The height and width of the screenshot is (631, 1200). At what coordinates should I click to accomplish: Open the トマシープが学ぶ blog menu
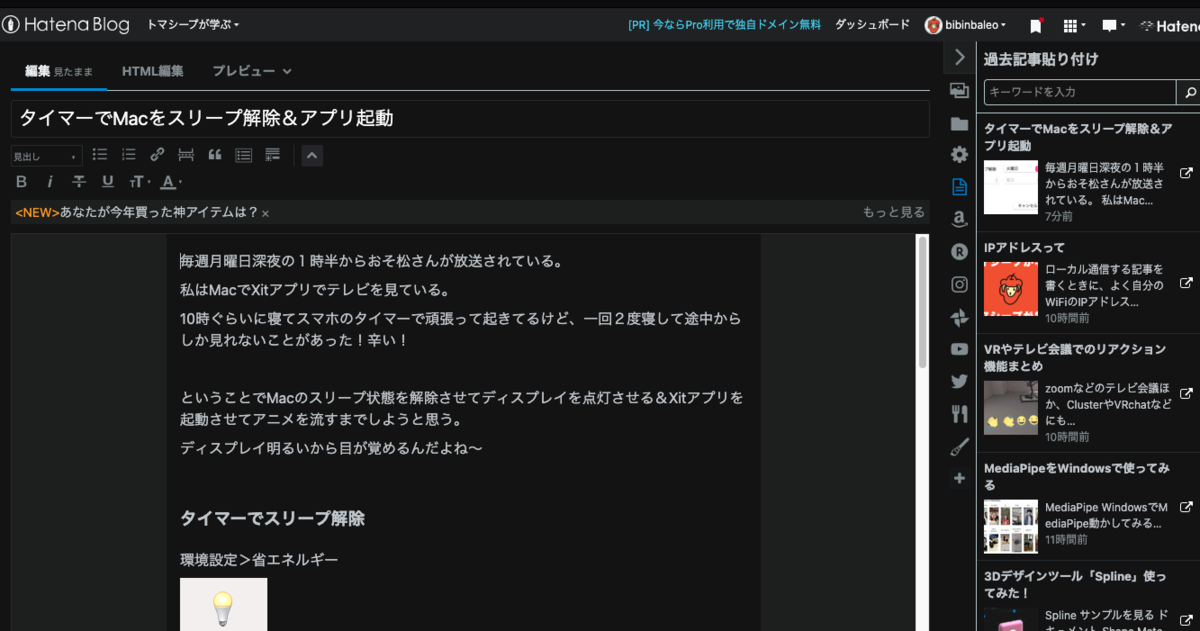pos(193,24)
